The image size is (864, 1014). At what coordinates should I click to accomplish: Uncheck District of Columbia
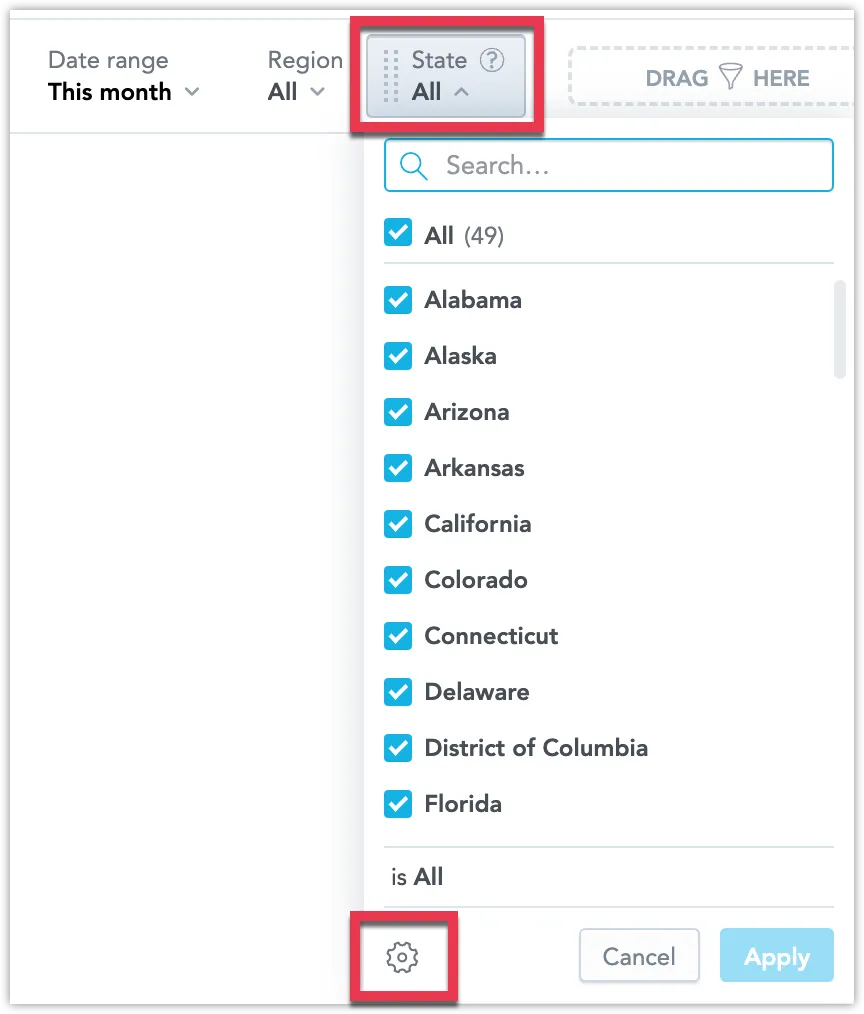click(x=398, y=747)
